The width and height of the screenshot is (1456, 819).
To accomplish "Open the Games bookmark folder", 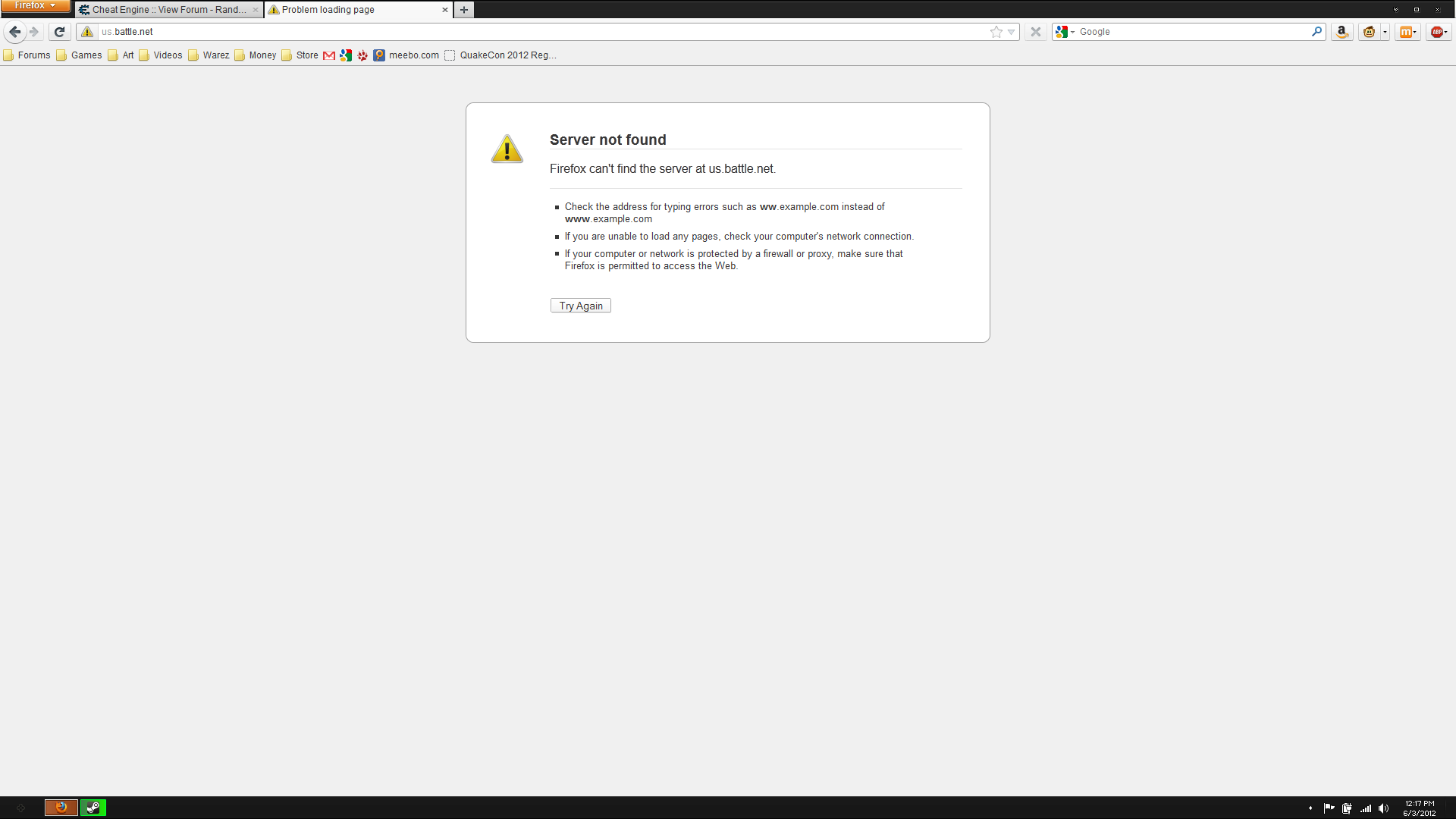I will [x=80, y=55].
